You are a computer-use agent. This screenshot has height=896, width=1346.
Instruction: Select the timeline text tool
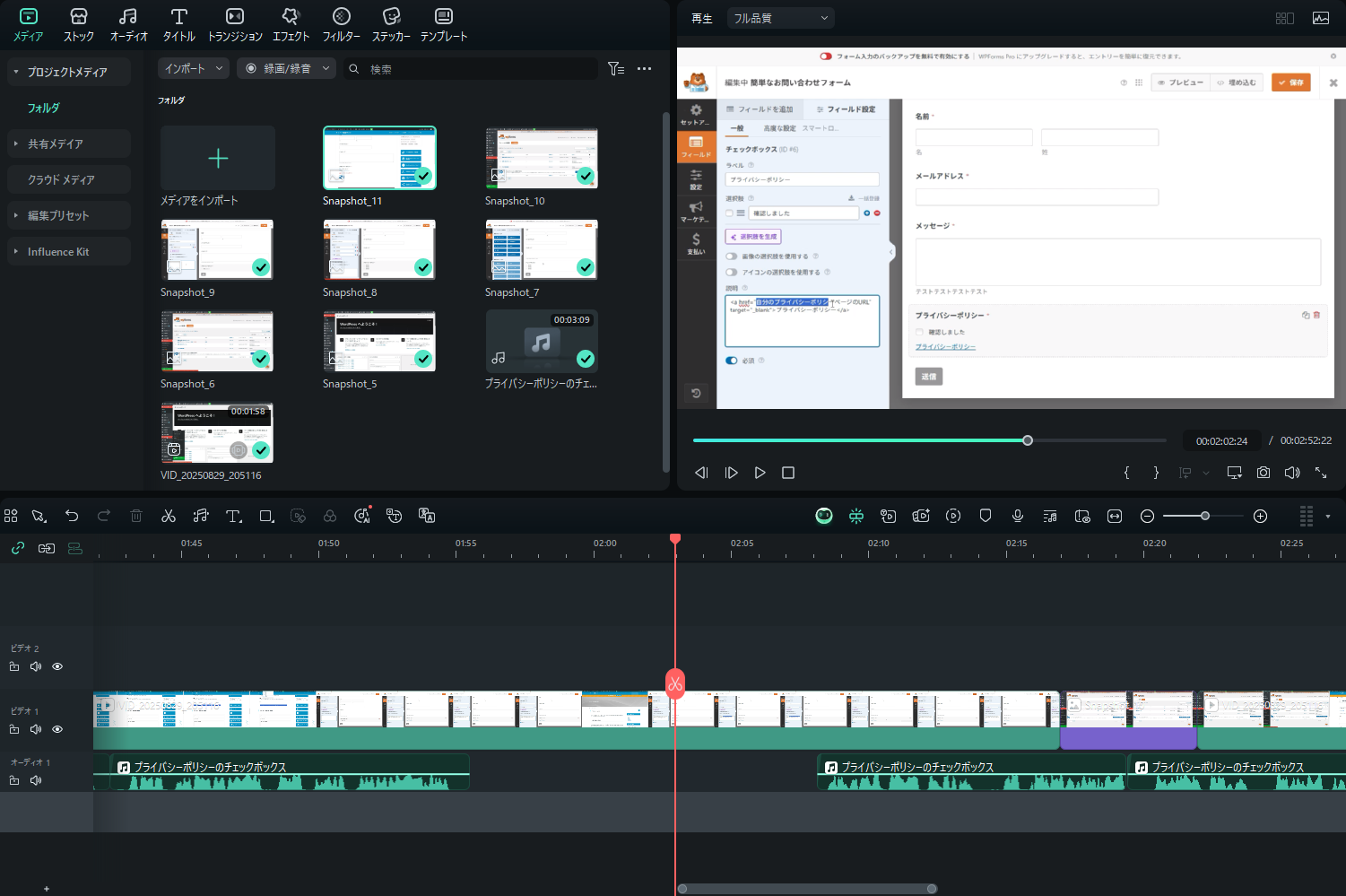(x=233, y=516)
